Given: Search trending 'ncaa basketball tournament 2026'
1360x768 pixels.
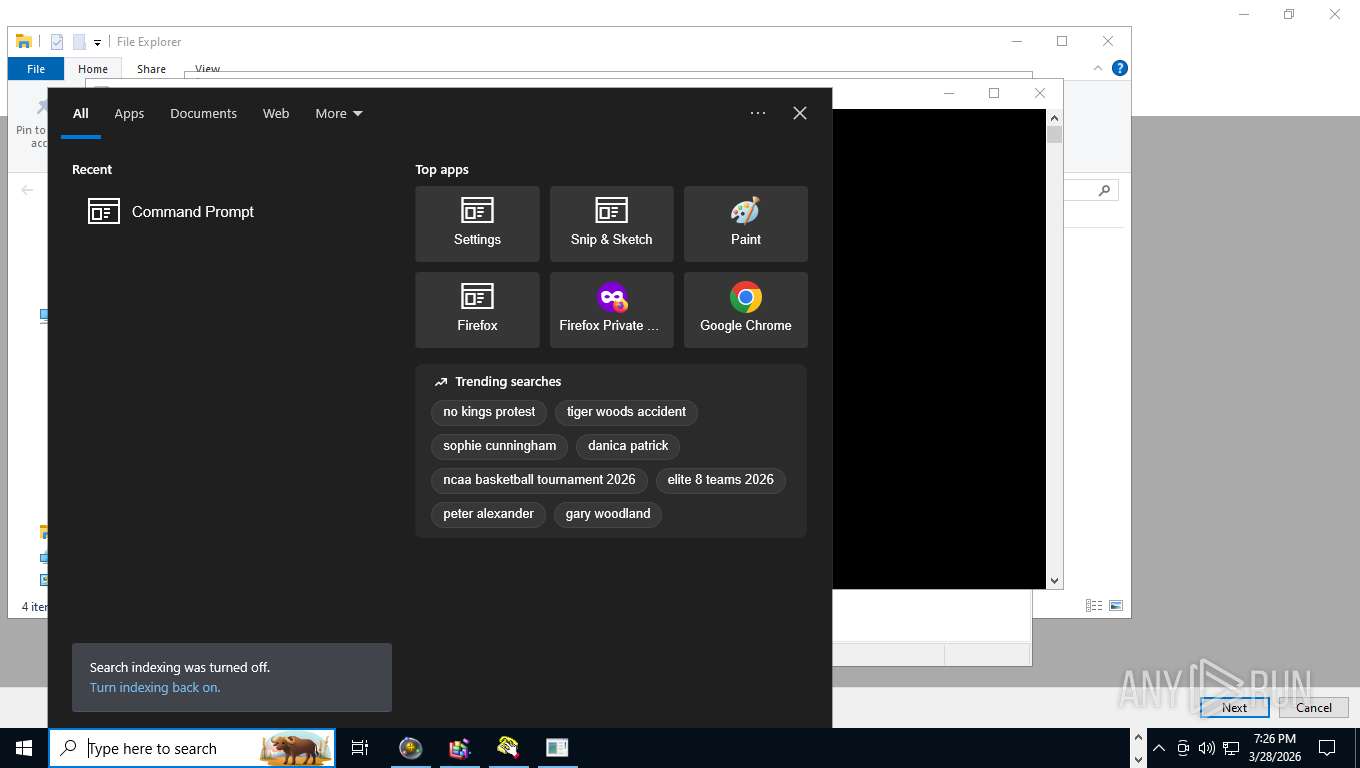Looking at the screenshot, I should [539, 480].
